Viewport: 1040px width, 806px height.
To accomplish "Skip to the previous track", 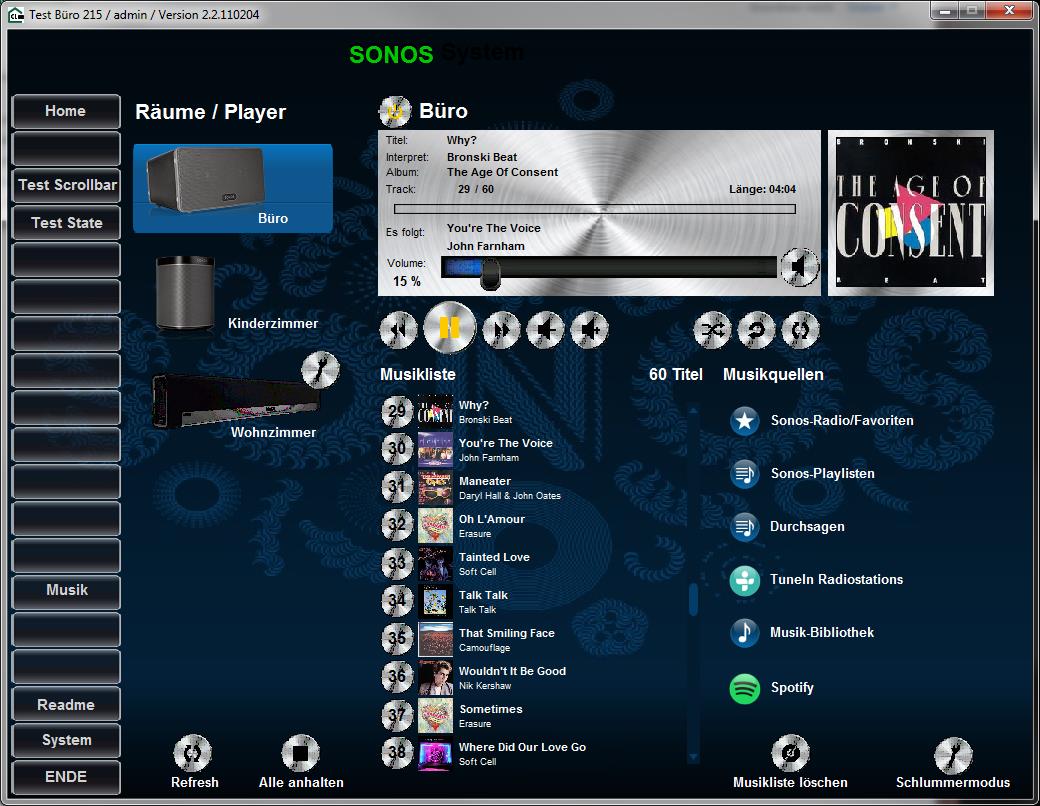I will pyautogui.click(x=398, y=329).
